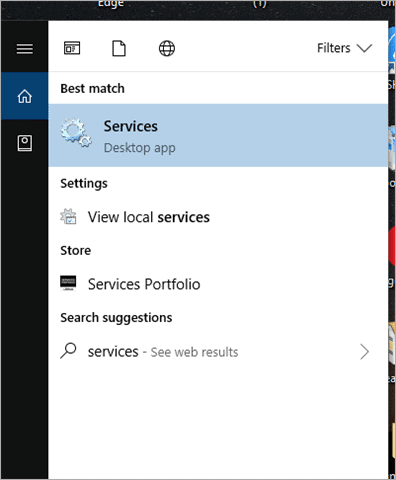Open View local services setting
Viewport: 396px width, 480px height.
[x=218, y=217]
